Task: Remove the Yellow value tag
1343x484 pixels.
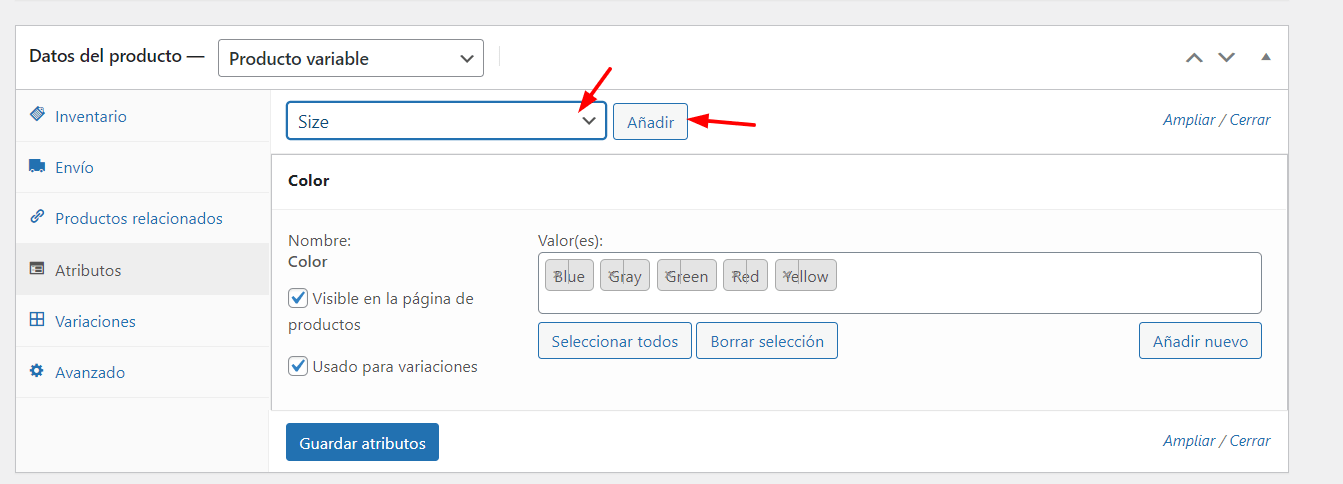Action: point(787,275)
